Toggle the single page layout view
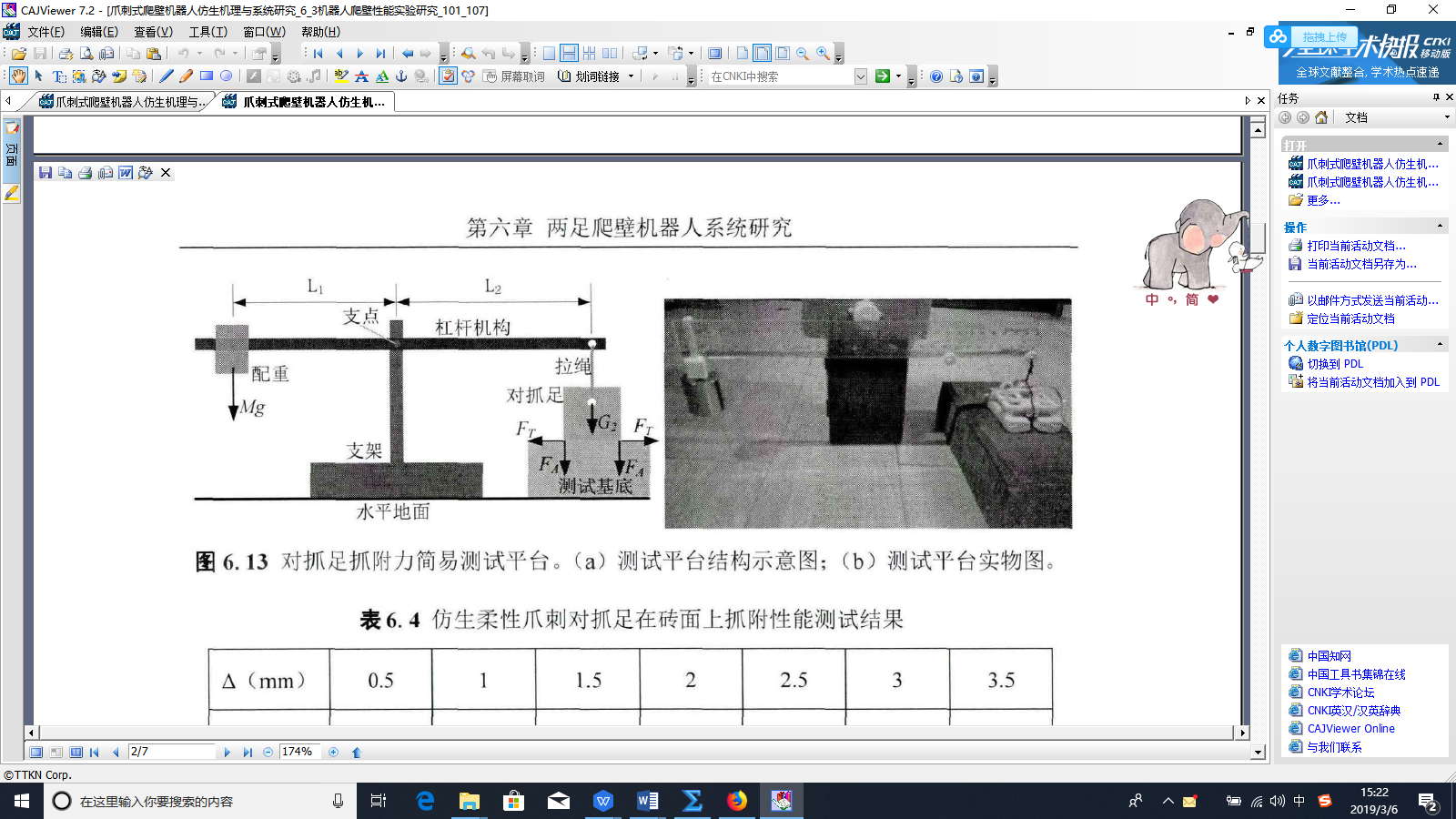 (x=549, y=54)
